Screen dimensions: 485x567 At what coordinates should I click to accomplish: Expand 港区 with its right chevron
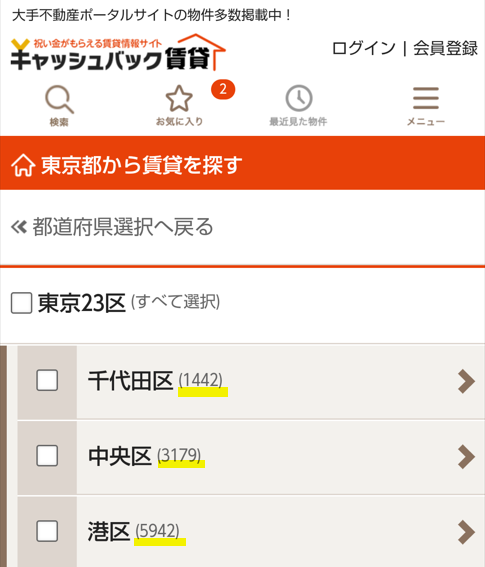pyautogui.click(x=466, y=532)
